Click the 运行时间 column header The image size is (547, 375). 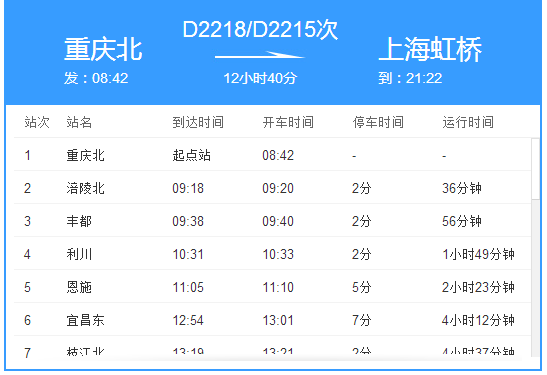point(468,122)
